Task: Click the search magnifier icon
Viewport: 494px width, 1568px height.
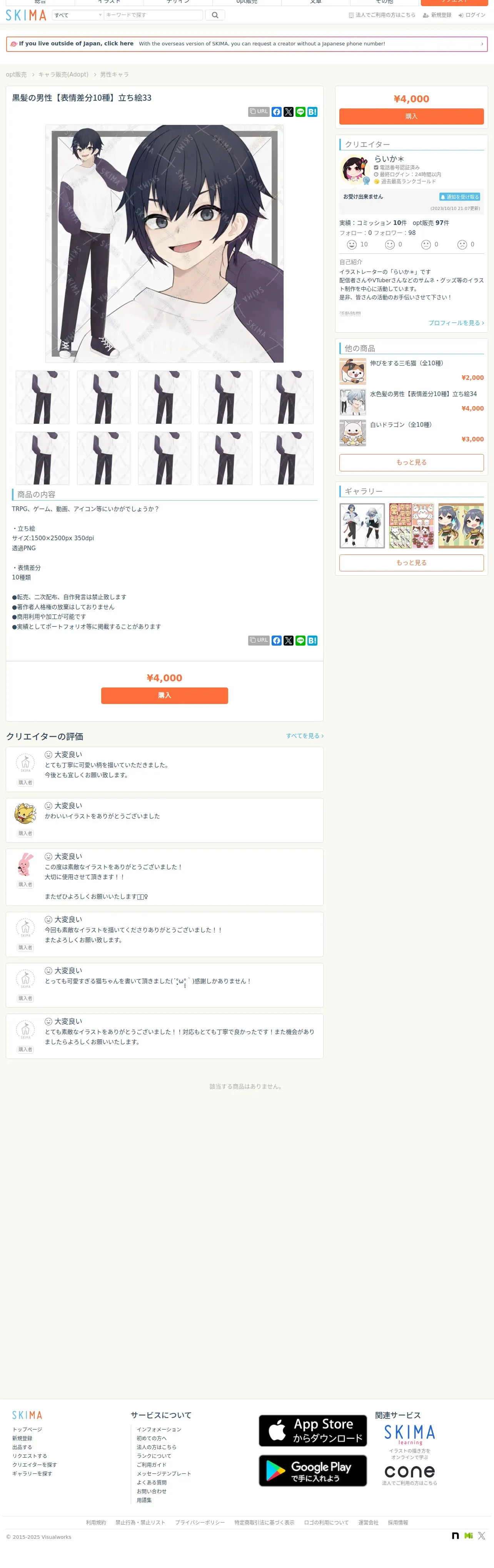Action: [215, 15]
